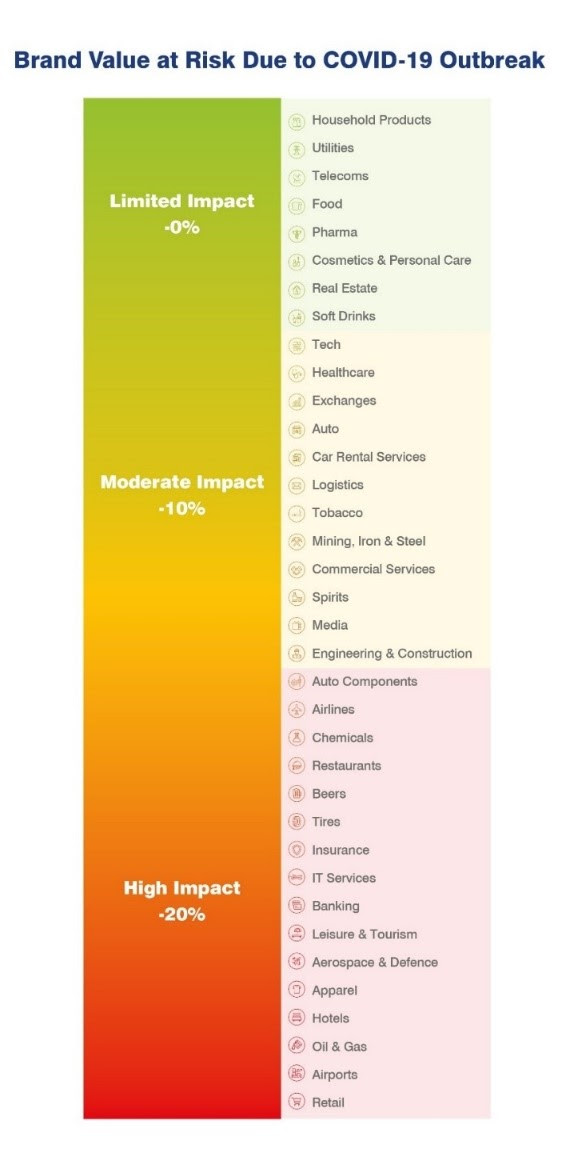Viewport: 574px width, 1169px height.
Task: Click the Brand Value at Risk title
Action: pos(280,60)
